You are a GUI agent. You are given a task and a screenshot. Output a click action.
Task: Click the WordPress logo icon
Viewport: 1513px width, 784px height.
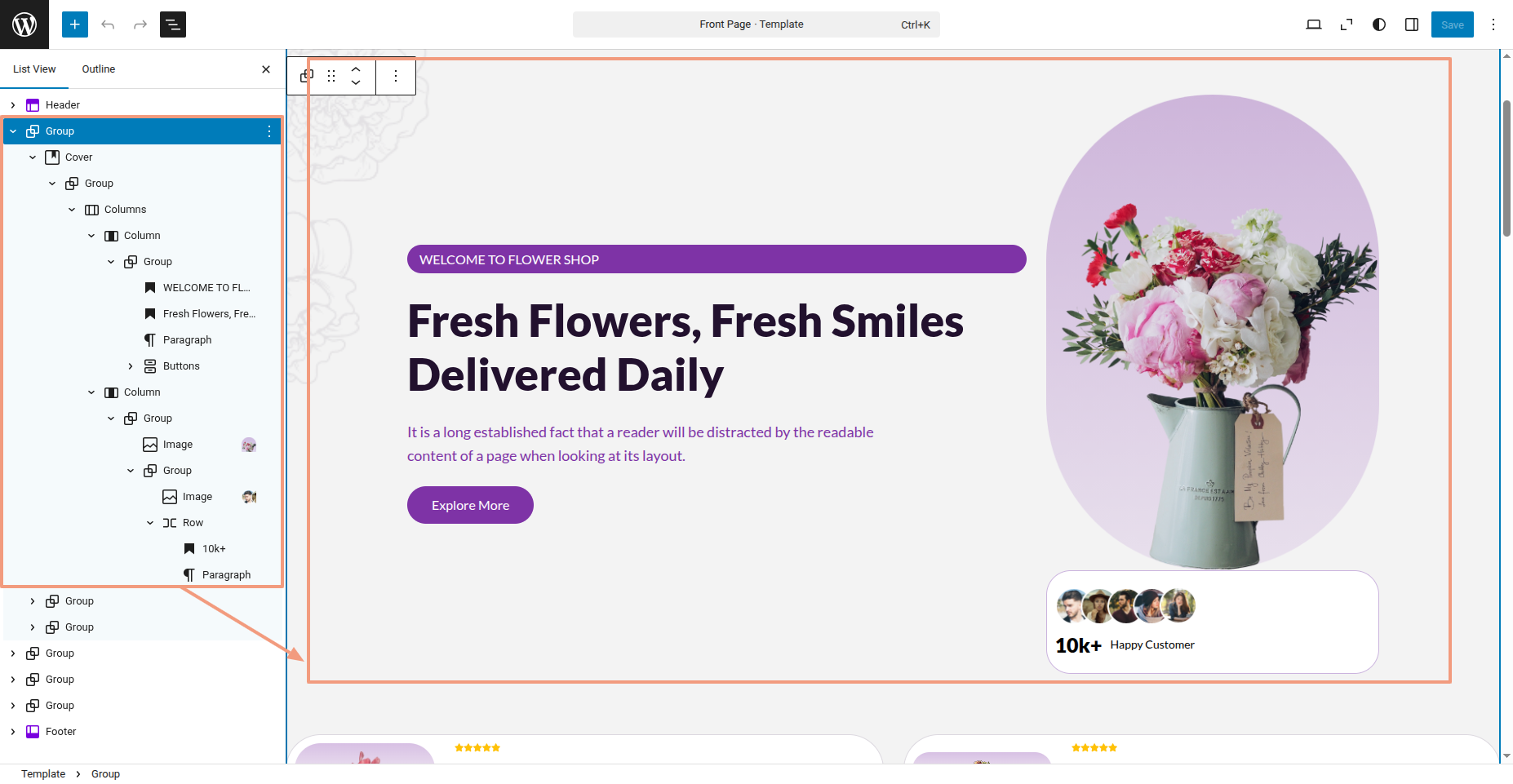click(x=24, y=24)
